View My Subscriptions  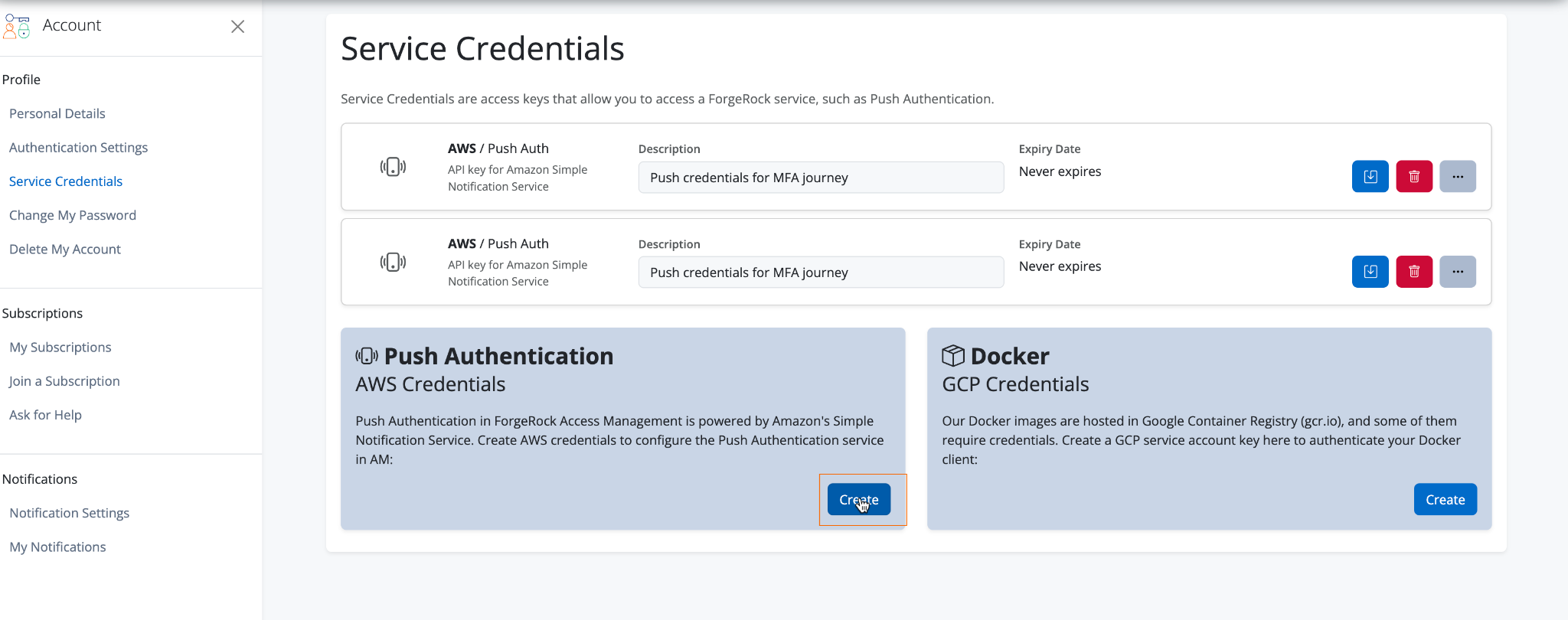coord(60,348)
